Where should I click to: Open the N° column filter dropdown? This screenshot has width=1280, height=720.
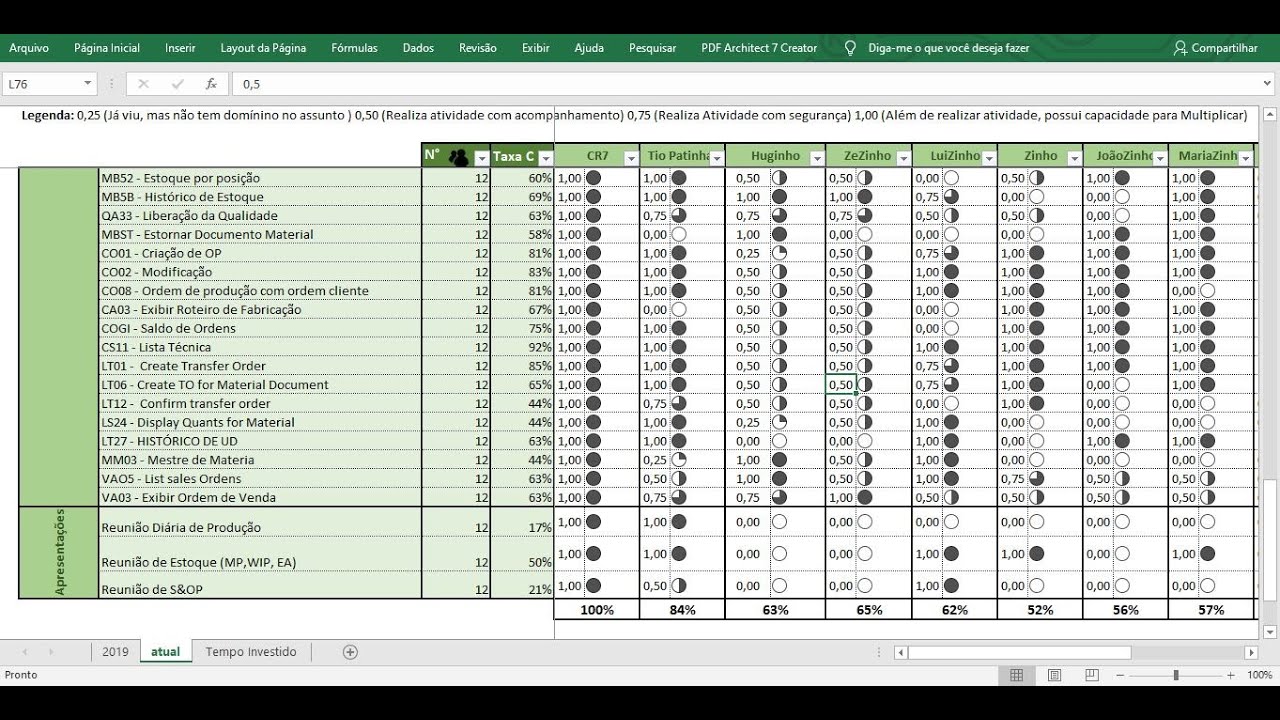(482, 158)
